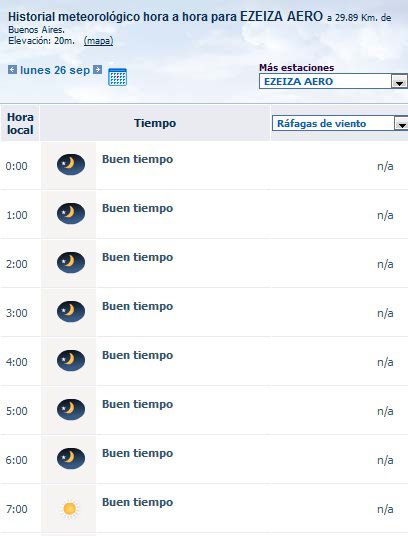Click the lunes 26 sep date link
Viewport: 408px width, 536px height.
click(x=55, y=70)
